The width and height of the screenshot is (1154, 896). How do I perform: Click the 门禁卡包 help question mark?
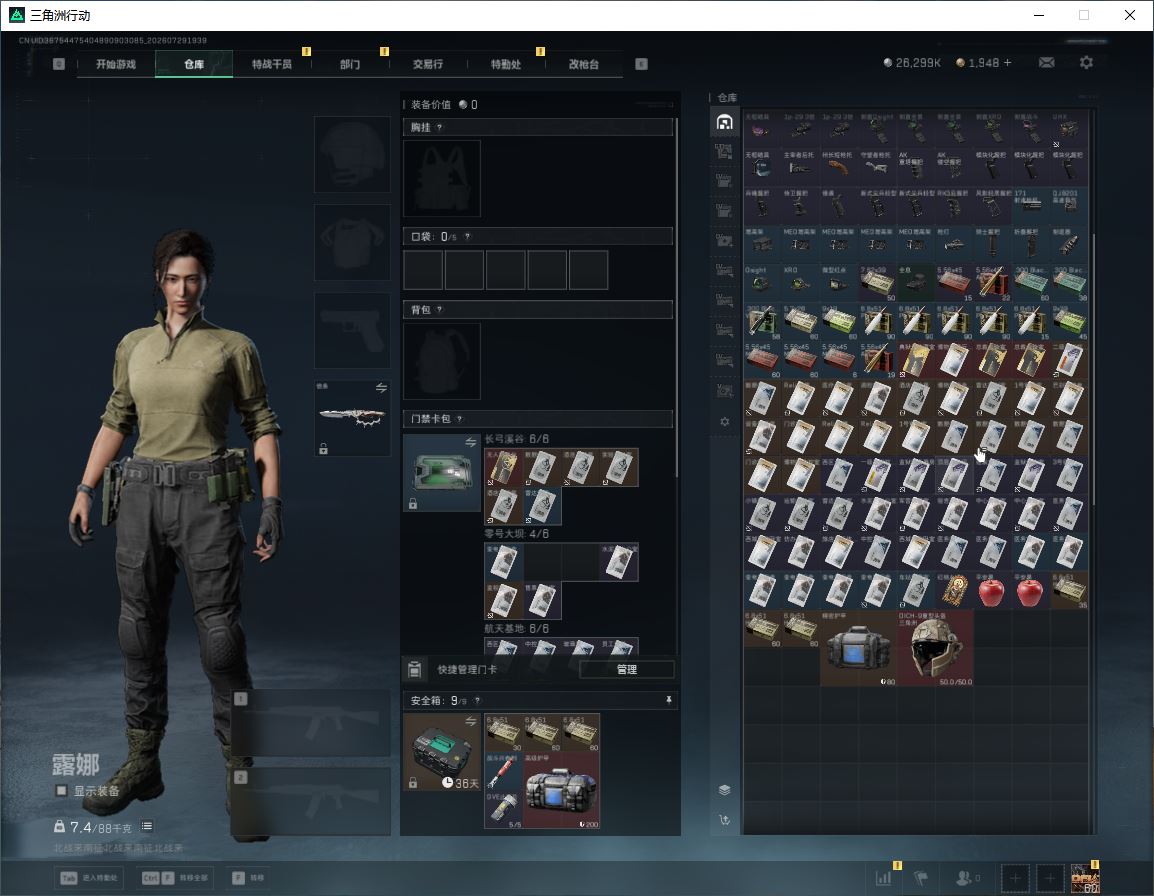point(459,419)
